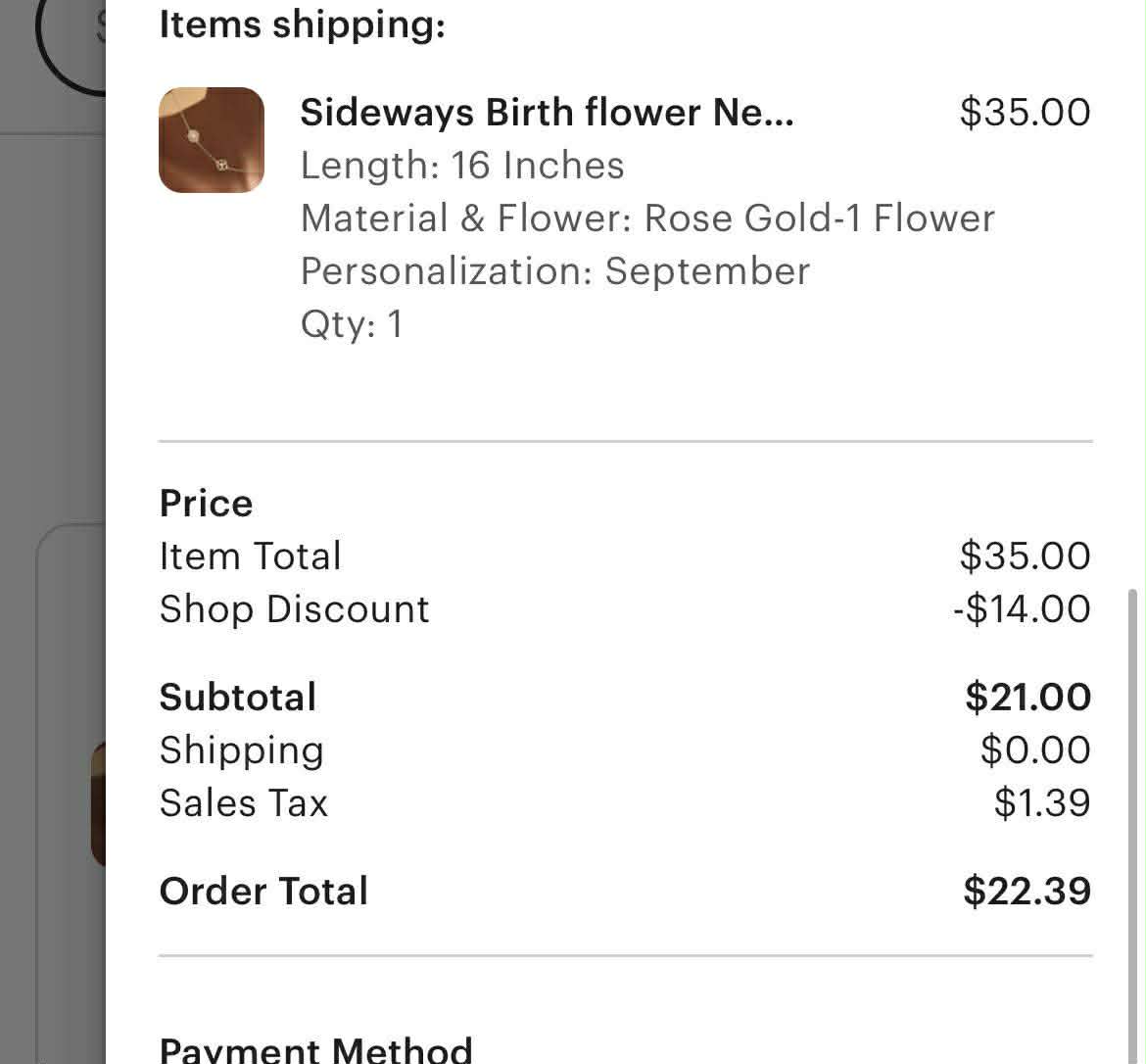Click the Material & Flower: Rose Gold-1 Flower line
The image size is (1146, 1064).
(646, 218)
